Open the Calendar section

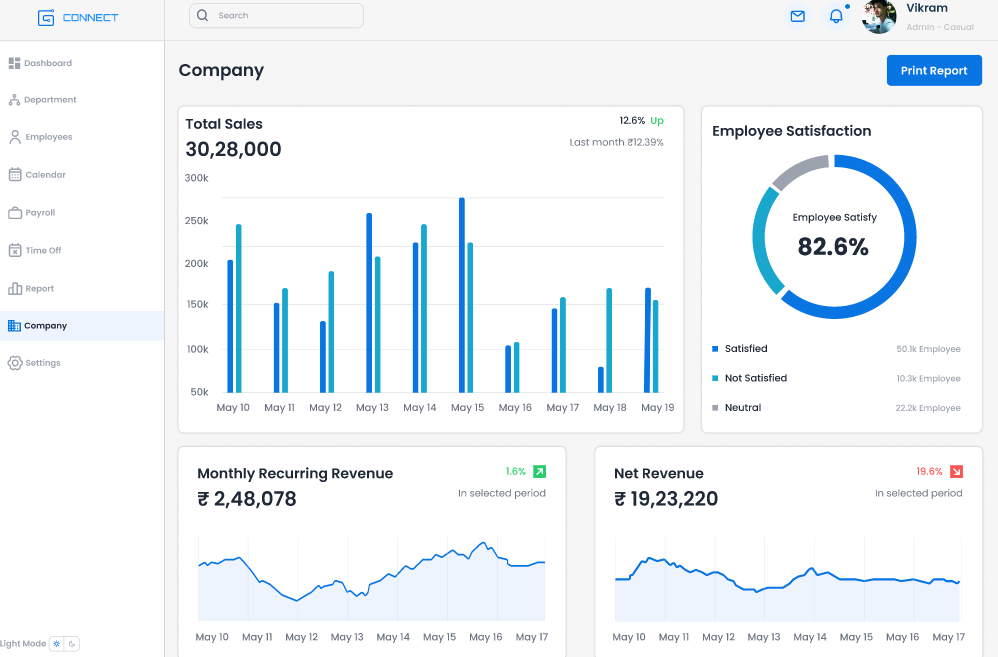pyautogui.click(x=45, y=174)
